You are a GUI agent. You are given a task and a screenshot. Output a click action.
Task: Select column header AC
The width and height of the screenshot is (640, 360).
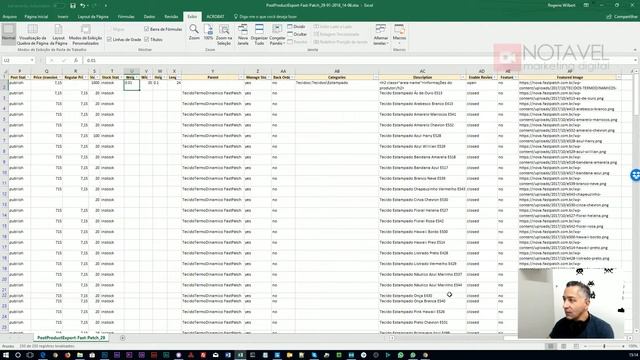pos(422,71)
